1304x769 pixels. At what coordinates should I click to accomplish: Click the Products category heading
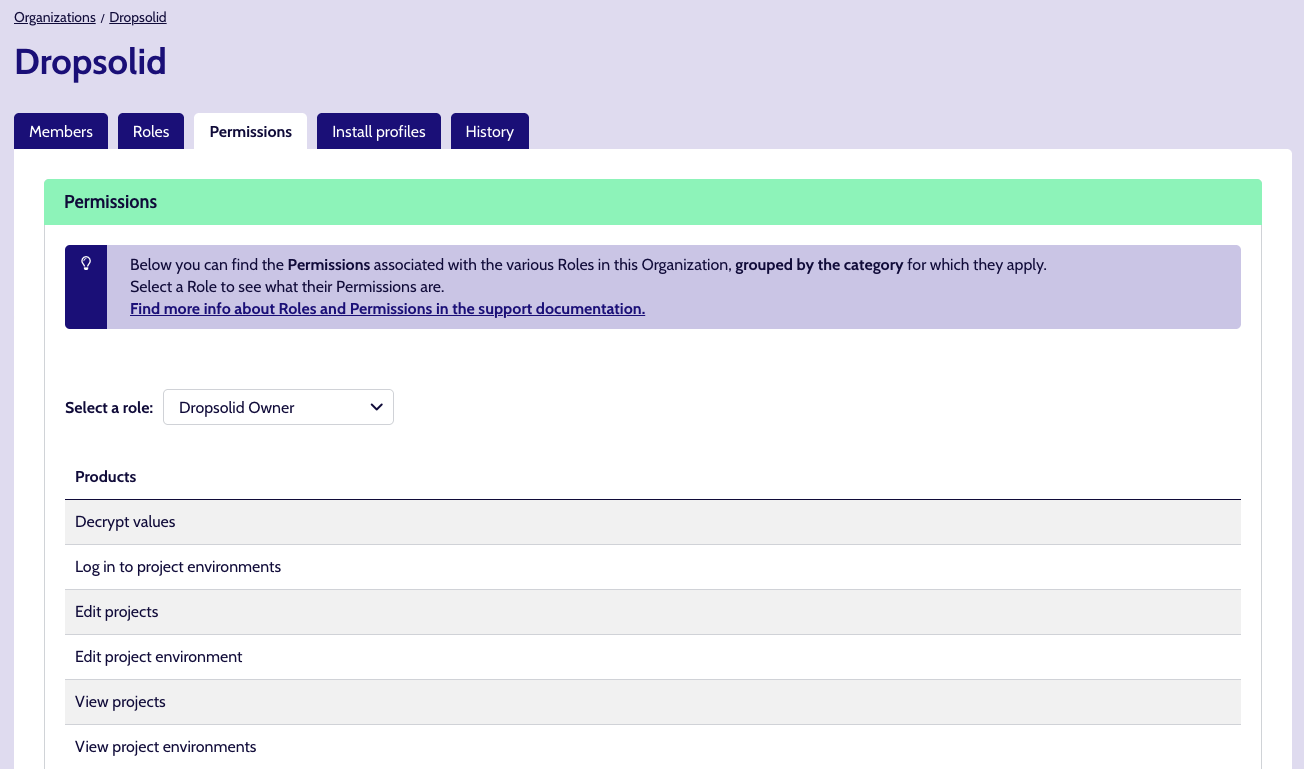(106, 477)
